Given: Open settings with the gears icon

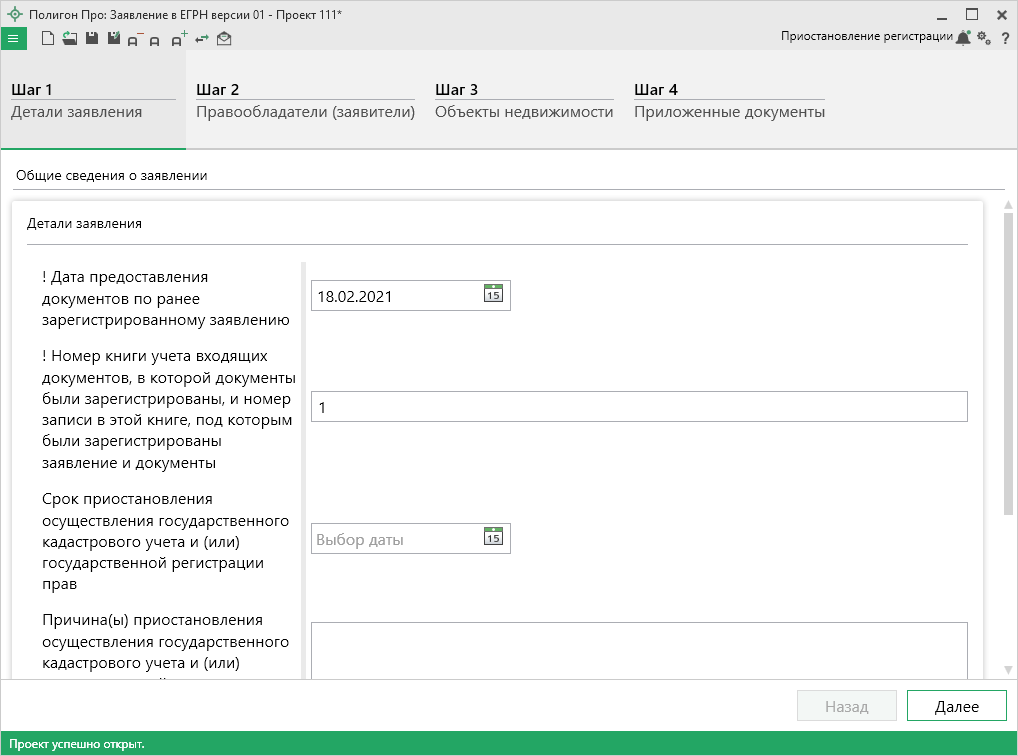Looking at the screenshot, I should coord(984,38).
